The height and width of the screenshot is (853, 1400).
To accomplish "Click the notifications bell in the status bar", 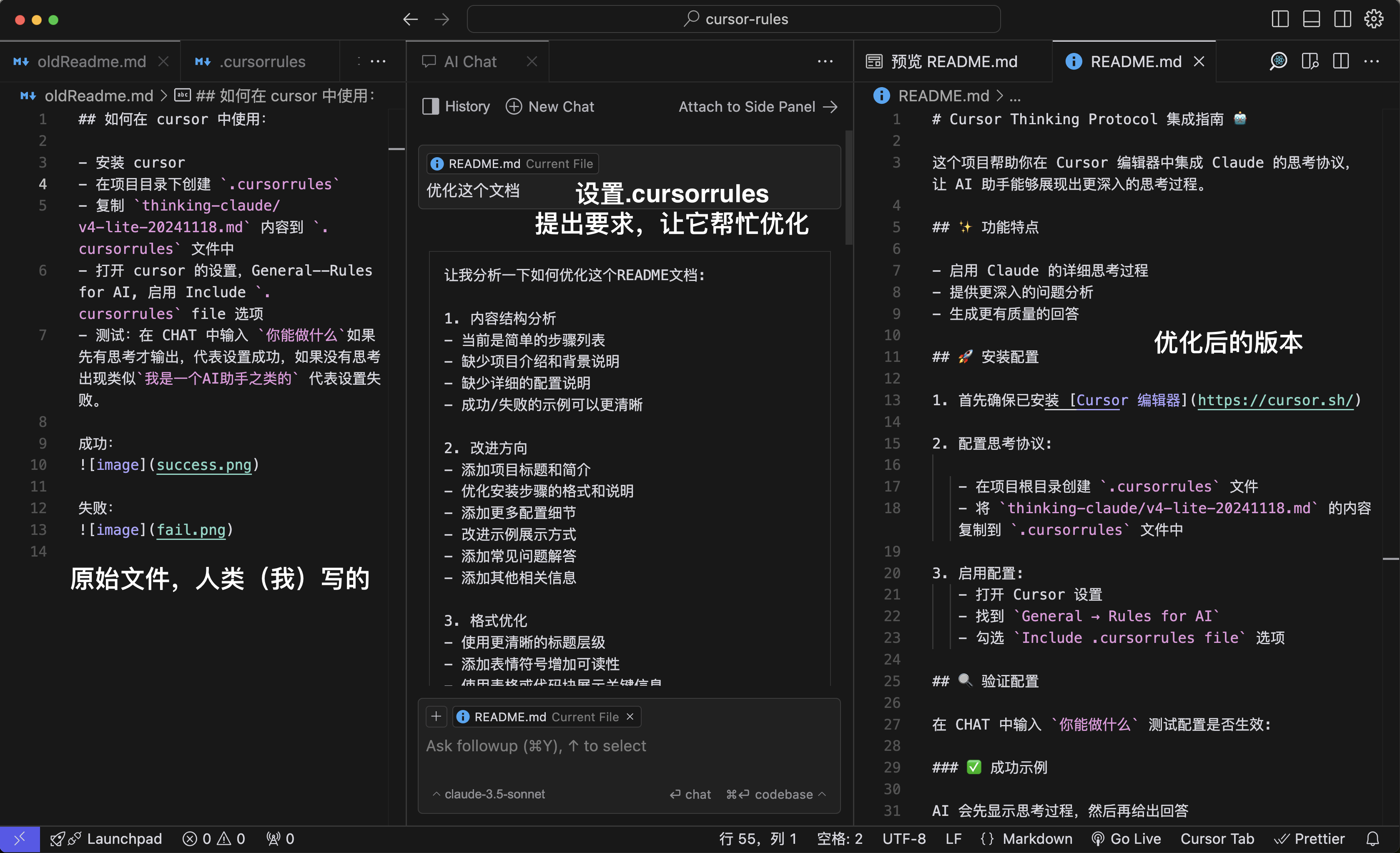I will click(1373, 839).
